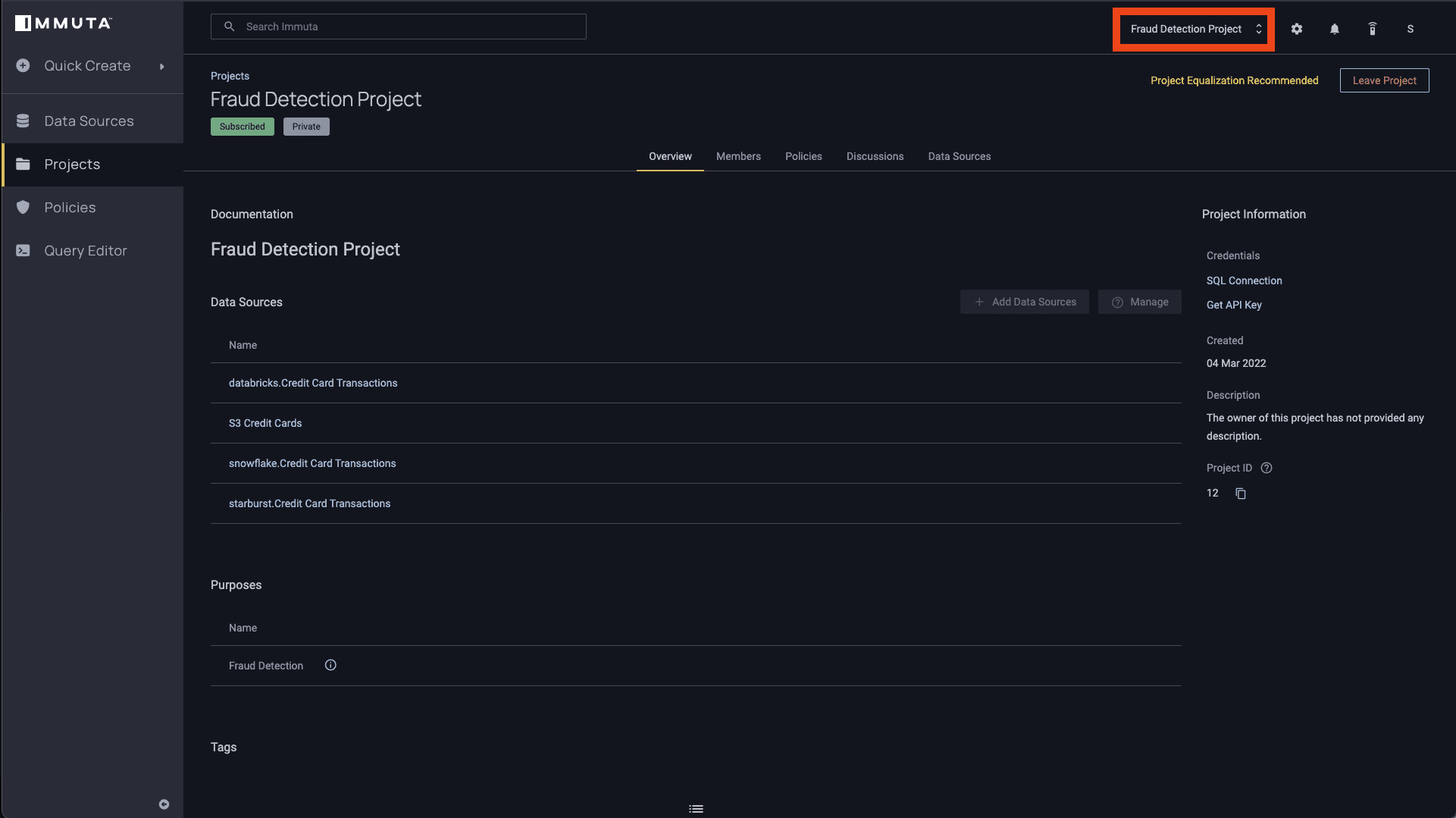Click the Query Editor terminal icon
The width and height of the screenshot is (1456, 818).
23,251
